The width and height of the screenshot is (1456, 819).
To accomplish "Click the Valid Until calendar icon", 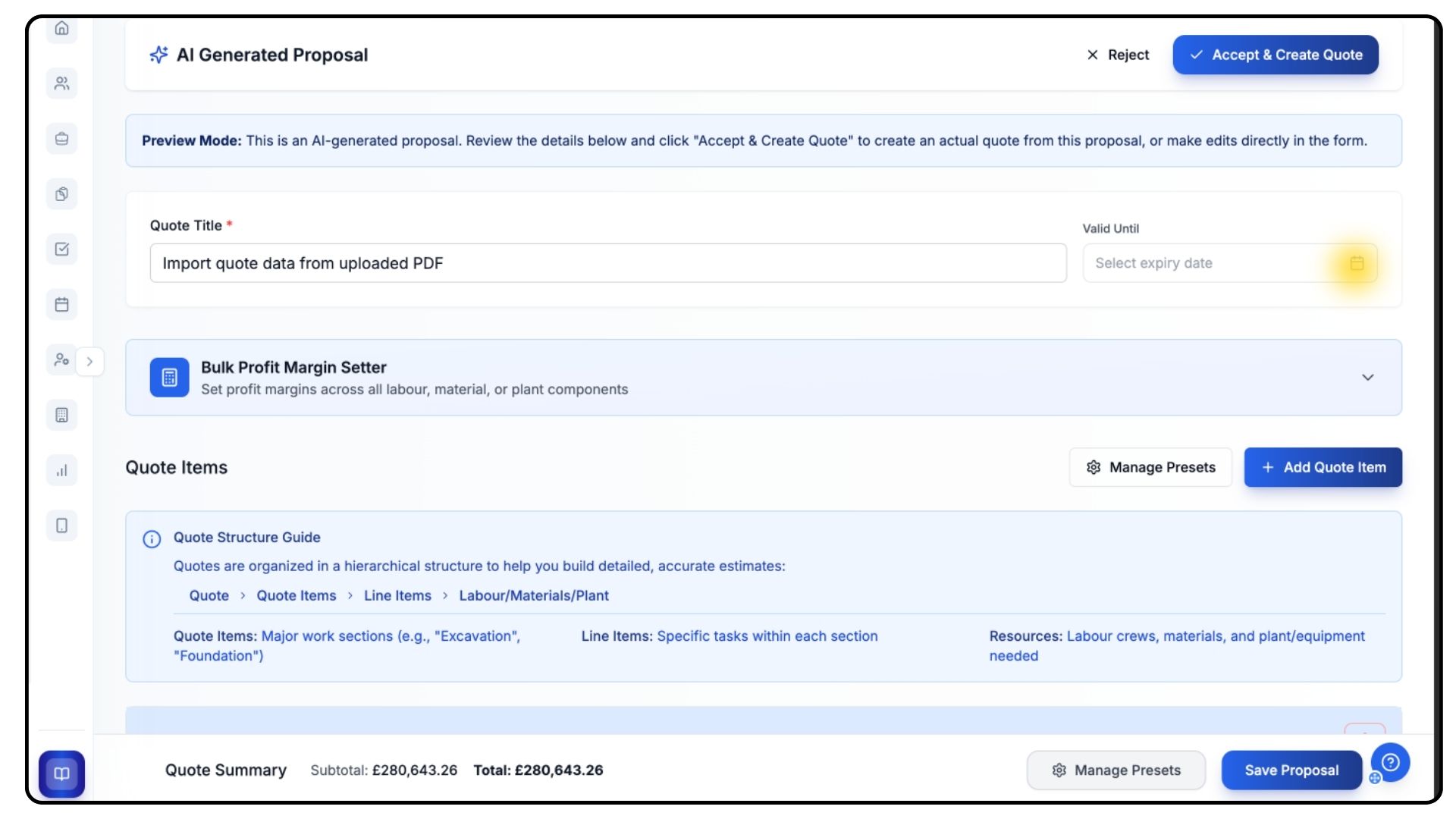I will point(1357,263).
